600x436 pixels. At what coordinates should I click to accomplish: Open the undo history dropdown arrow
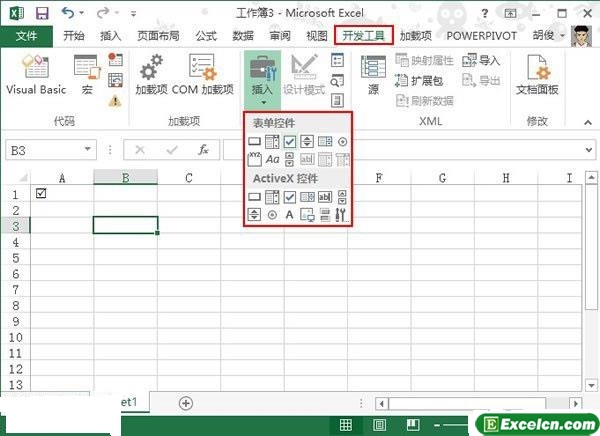pos(82,13)
